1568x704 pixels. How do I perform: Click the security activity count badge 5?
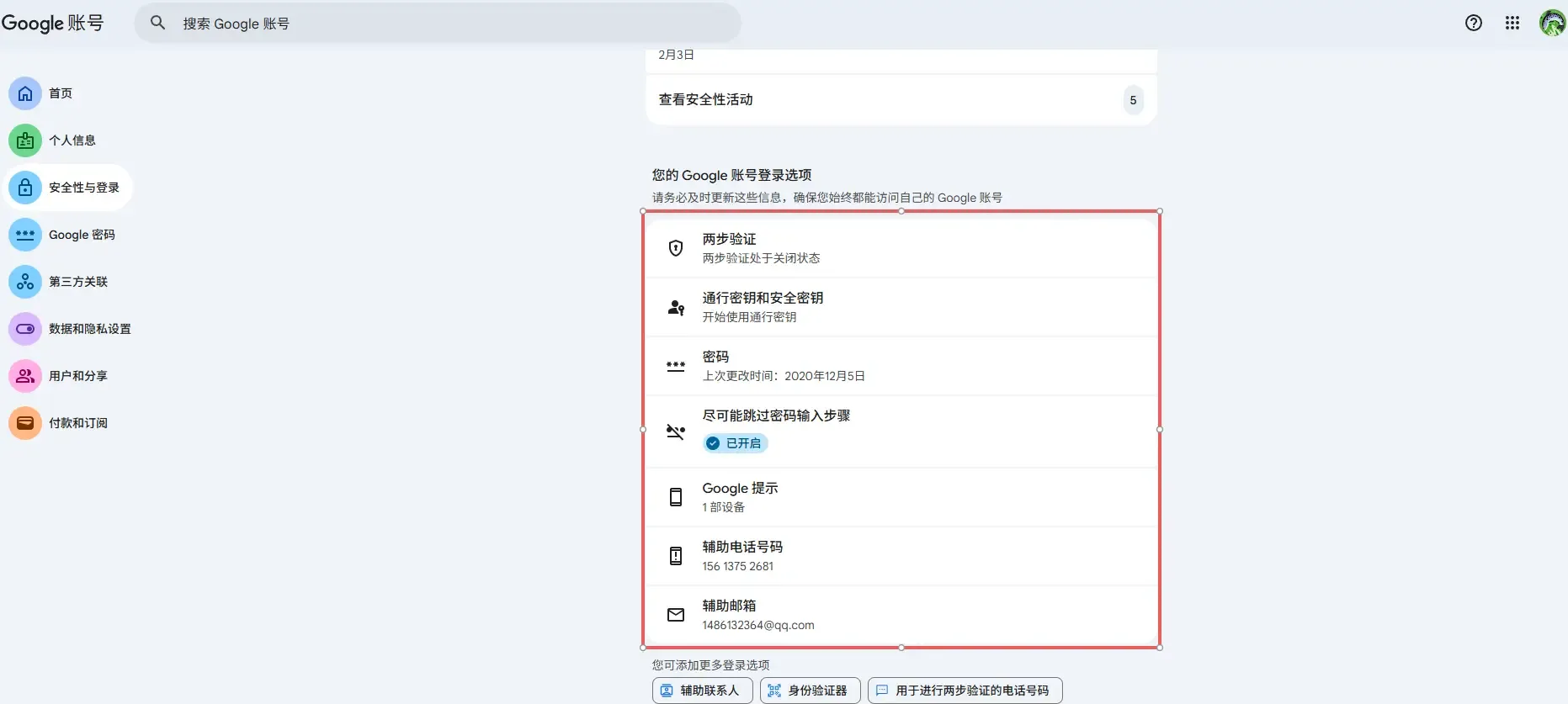(x=1133, y=101)
